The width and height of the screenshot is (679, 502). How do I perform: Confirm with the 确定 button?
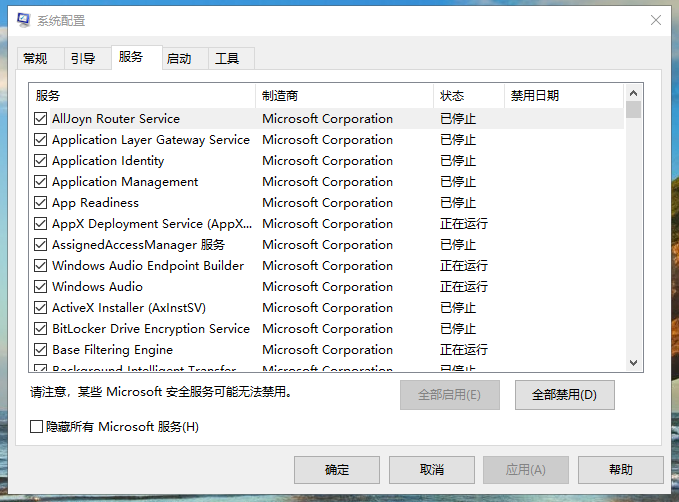337,470
